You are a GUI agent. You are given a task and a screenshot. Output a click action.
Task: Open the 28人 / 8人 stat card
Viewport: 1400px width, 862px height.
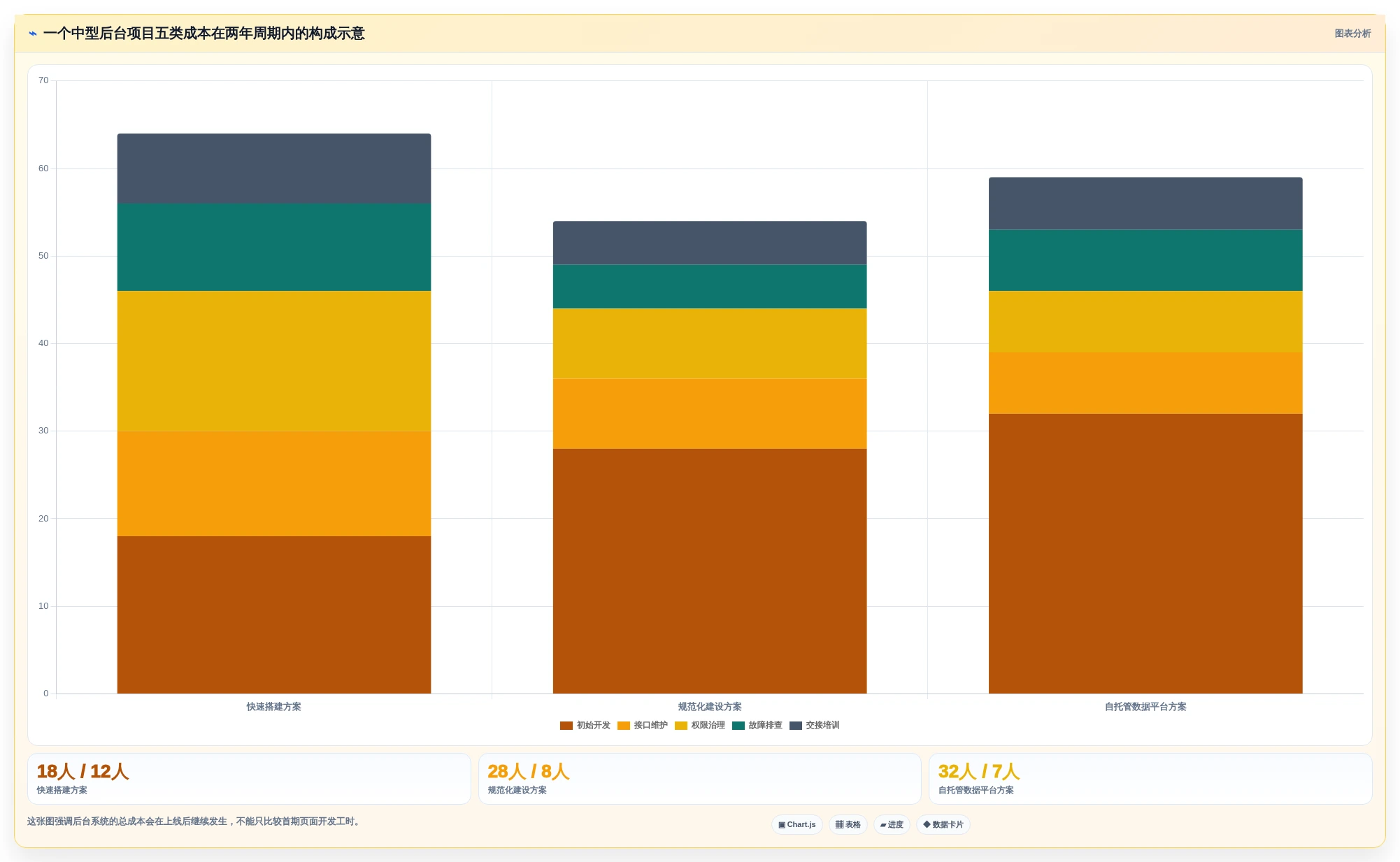click(699, 779)
